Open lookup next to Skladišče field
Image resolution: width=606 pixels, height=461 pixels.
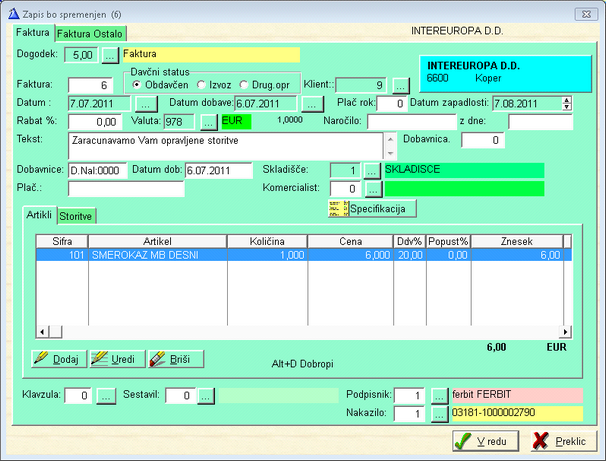click(372, 171)
